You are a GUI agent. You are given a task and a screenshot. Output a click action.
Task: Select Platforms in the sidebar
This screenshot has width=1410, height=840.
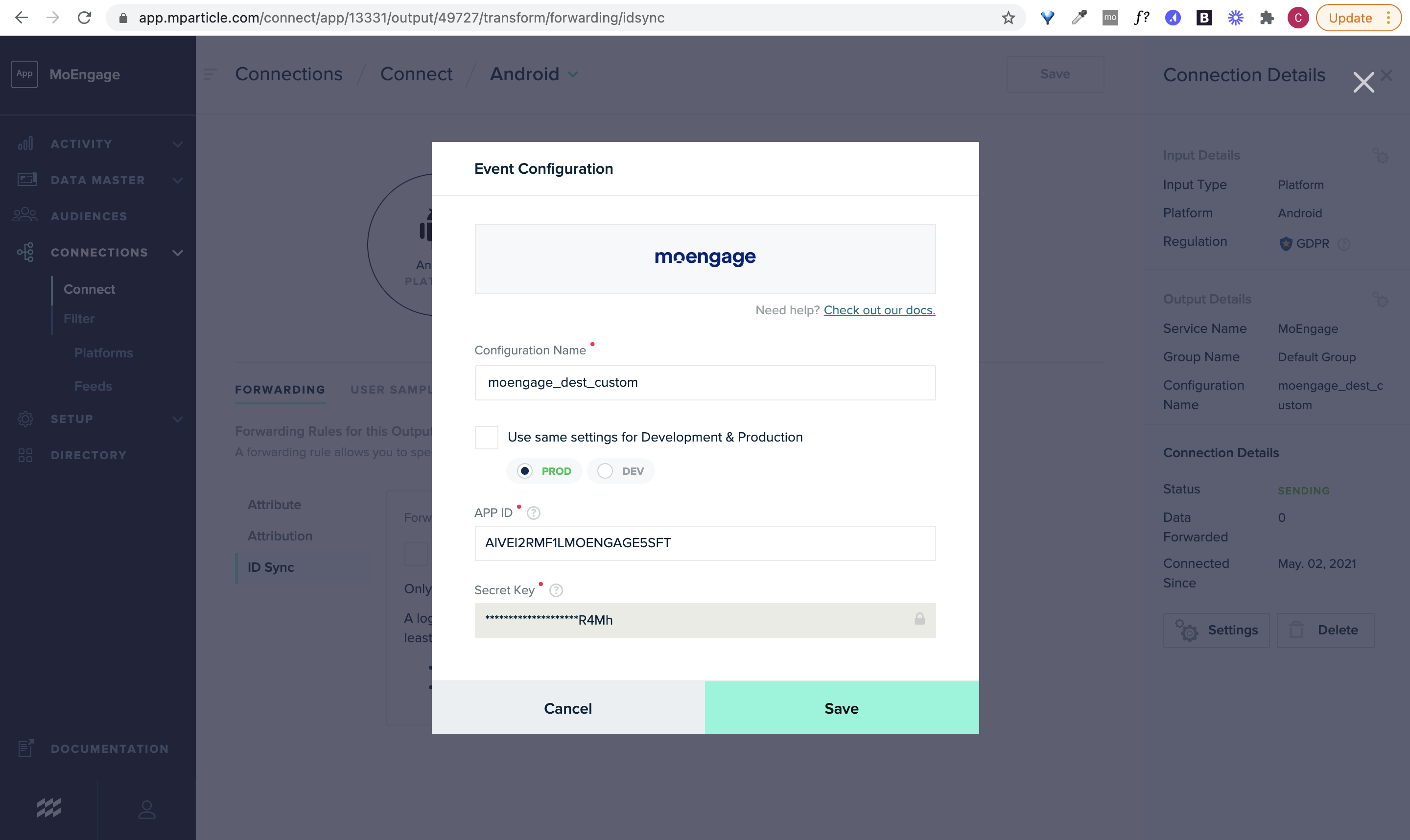click(x=104, y=352)
